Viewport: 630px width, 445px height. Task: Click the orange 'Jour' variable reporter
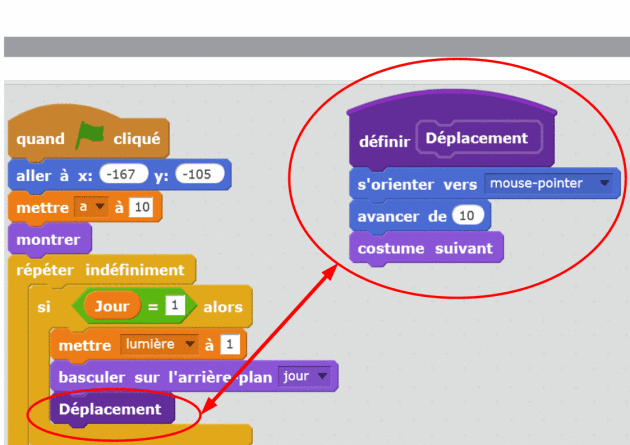pyautogui.click(x=111, y=307)
